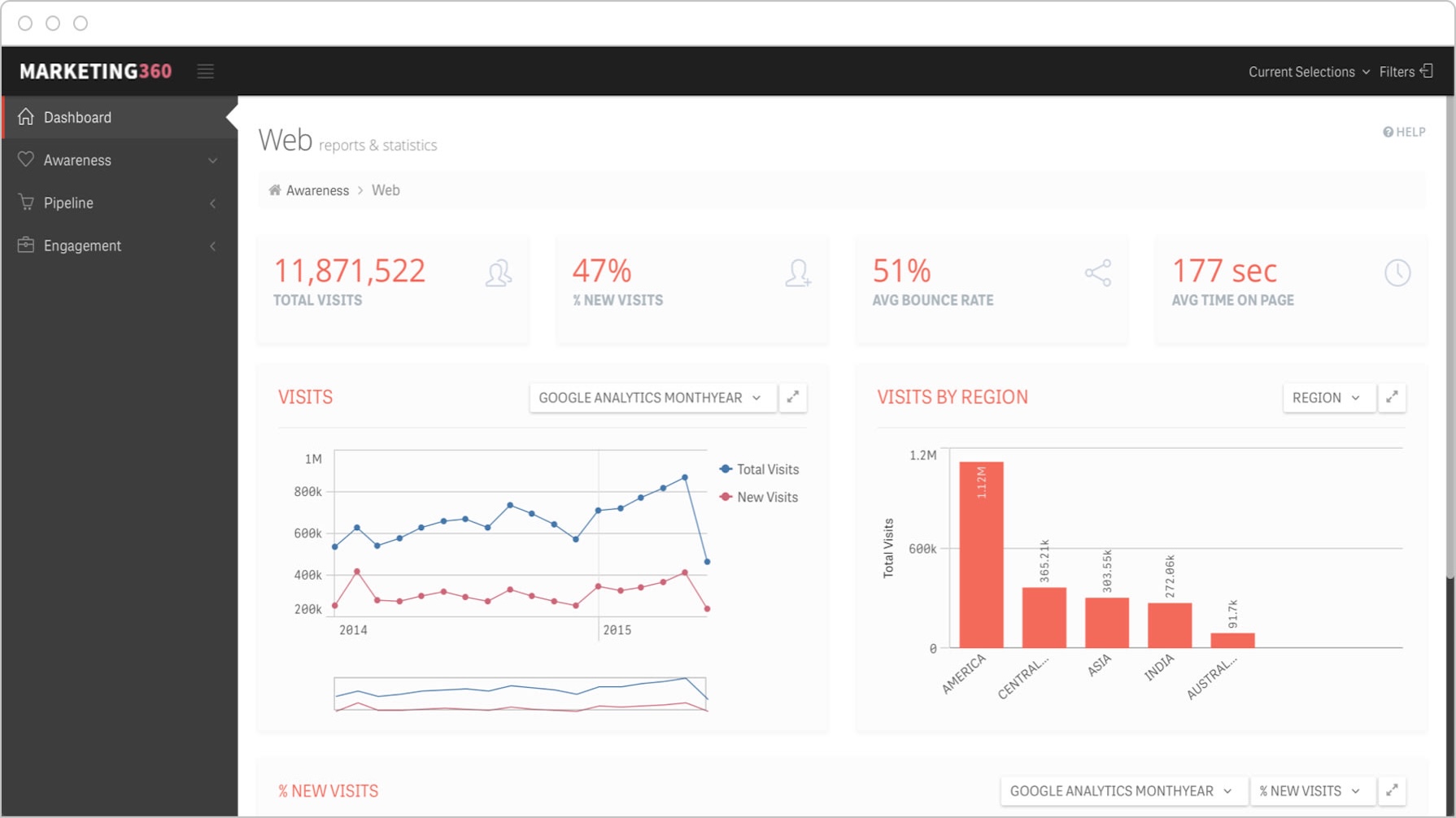The width and height of the screenshot is (1456, 818).
Task: Select the Dashboard home icon
Action: [25, 116]
